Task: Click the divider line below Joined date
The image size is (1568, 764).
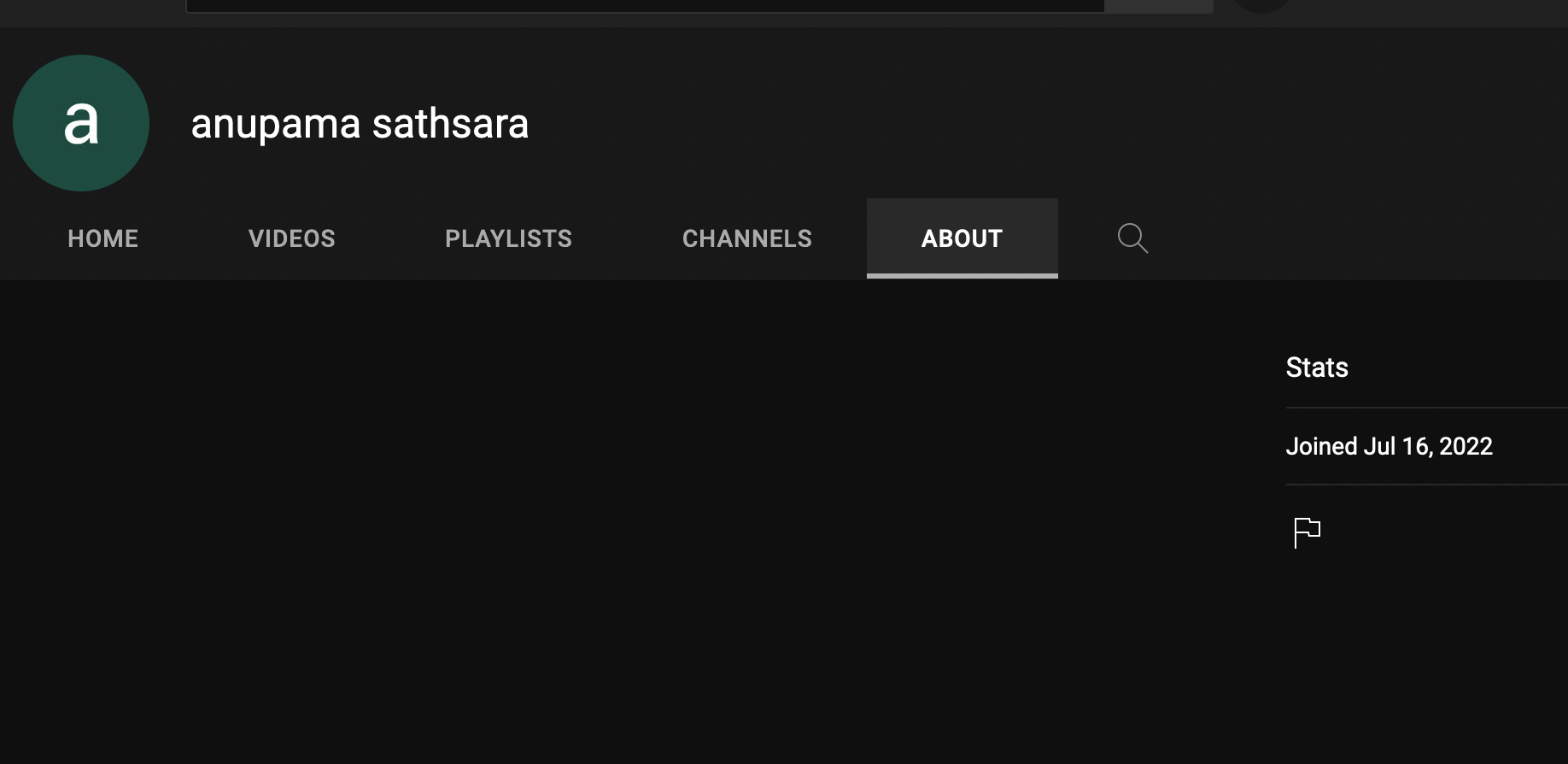Action: pos(1426,485)
